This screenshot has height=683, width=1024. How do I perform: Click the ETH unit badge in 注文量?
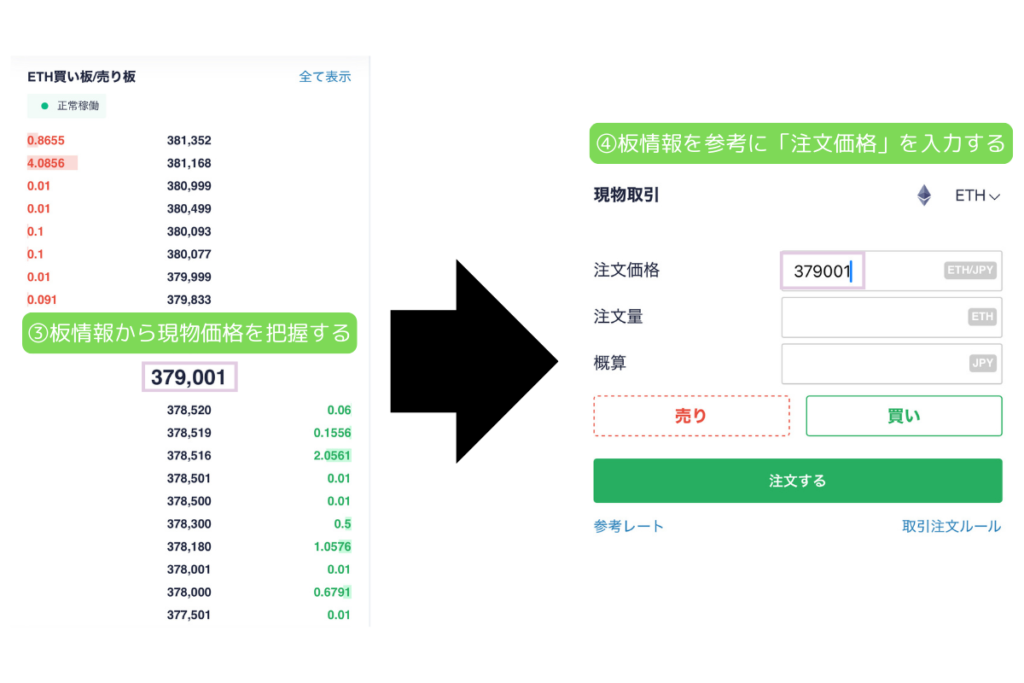(x=982, y=317)
